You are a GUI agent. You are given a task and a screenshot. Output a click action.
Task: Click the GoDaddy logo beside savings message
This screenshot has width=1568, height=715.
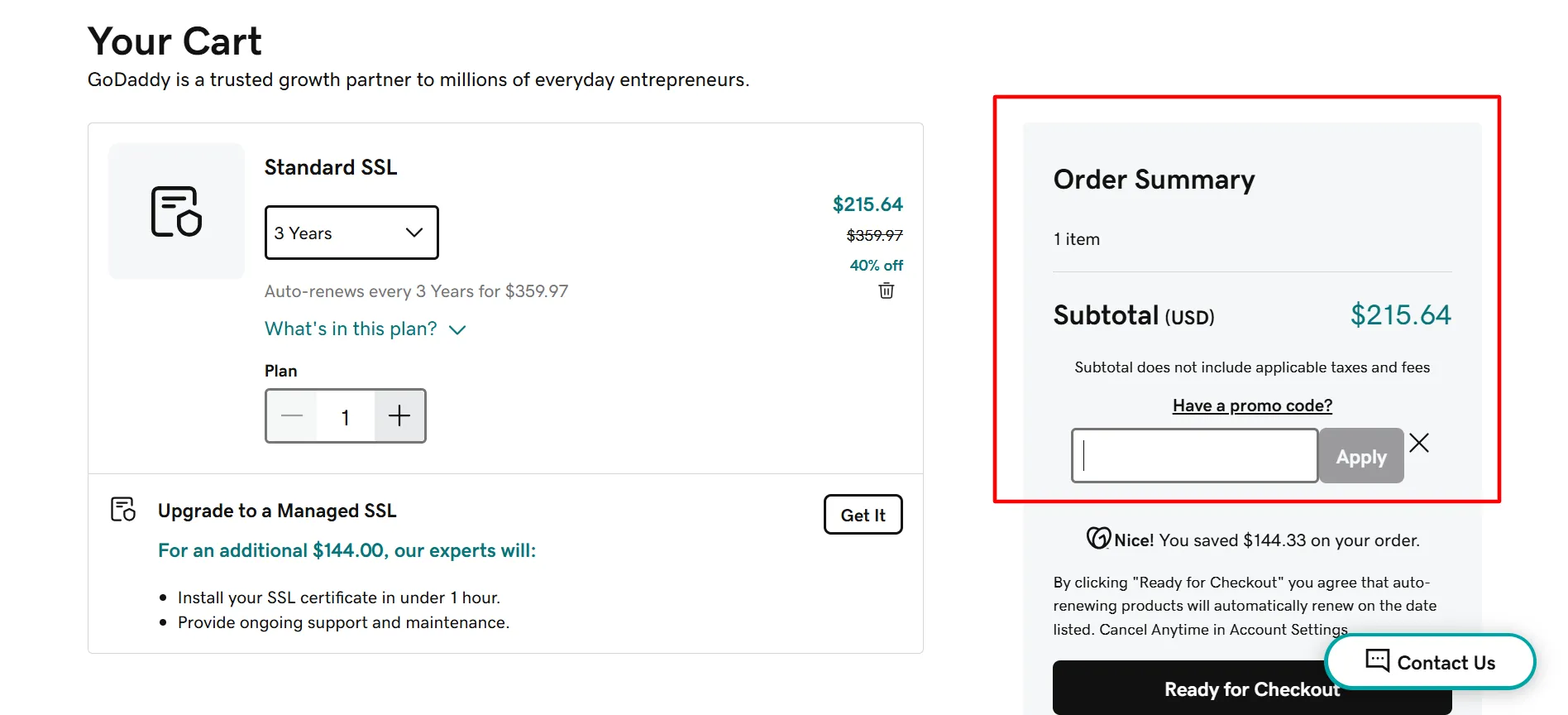coord(1098,539)
